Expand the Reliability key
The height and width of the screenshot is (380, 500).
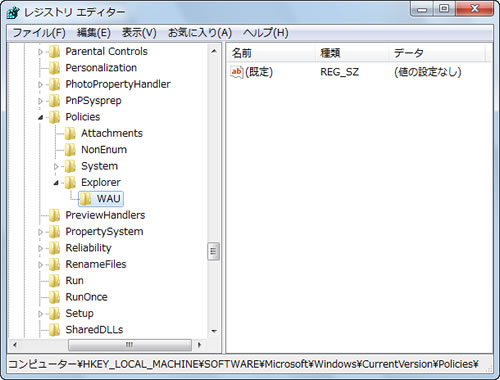point(41,248)
